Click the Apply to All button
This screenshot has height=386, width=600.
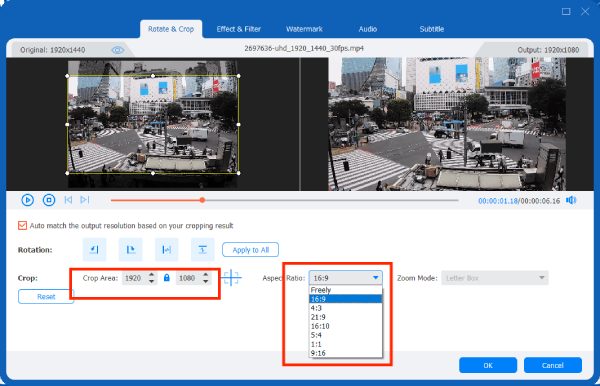[x=250, y=250]
